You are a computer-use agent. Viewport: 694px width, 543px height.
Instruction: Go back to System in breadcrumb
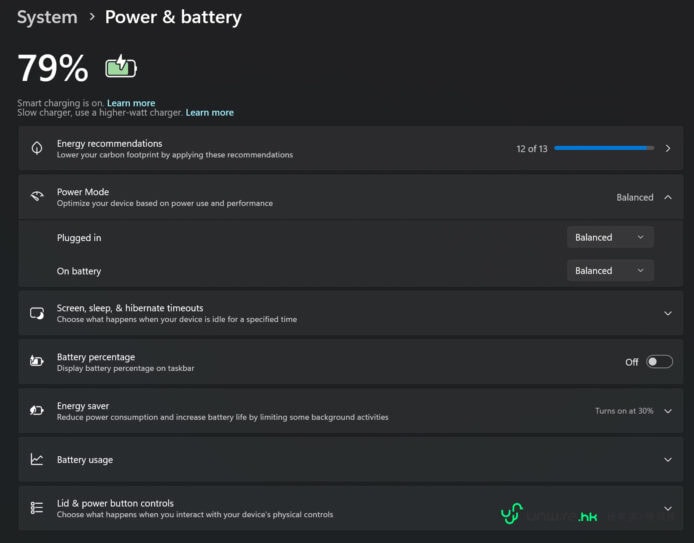click(x=47, y=18)
